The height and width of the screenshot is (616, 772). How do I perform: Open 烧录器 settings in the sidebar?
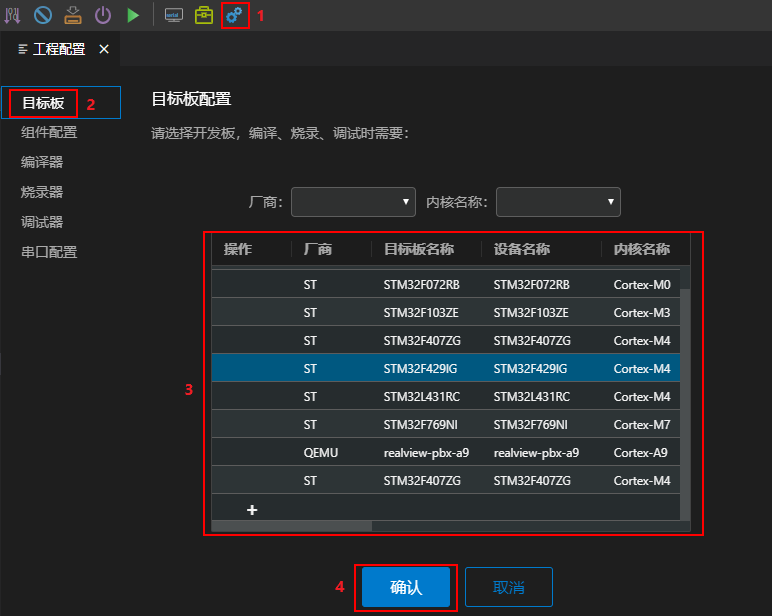pos(42,192)
